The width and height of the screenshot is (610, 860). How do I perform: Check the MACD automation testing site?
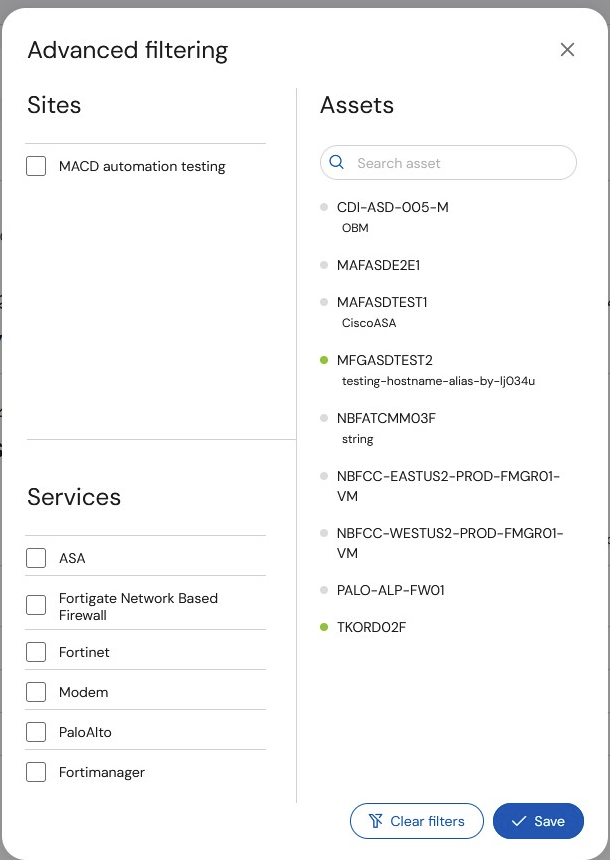tap(36, 166)
